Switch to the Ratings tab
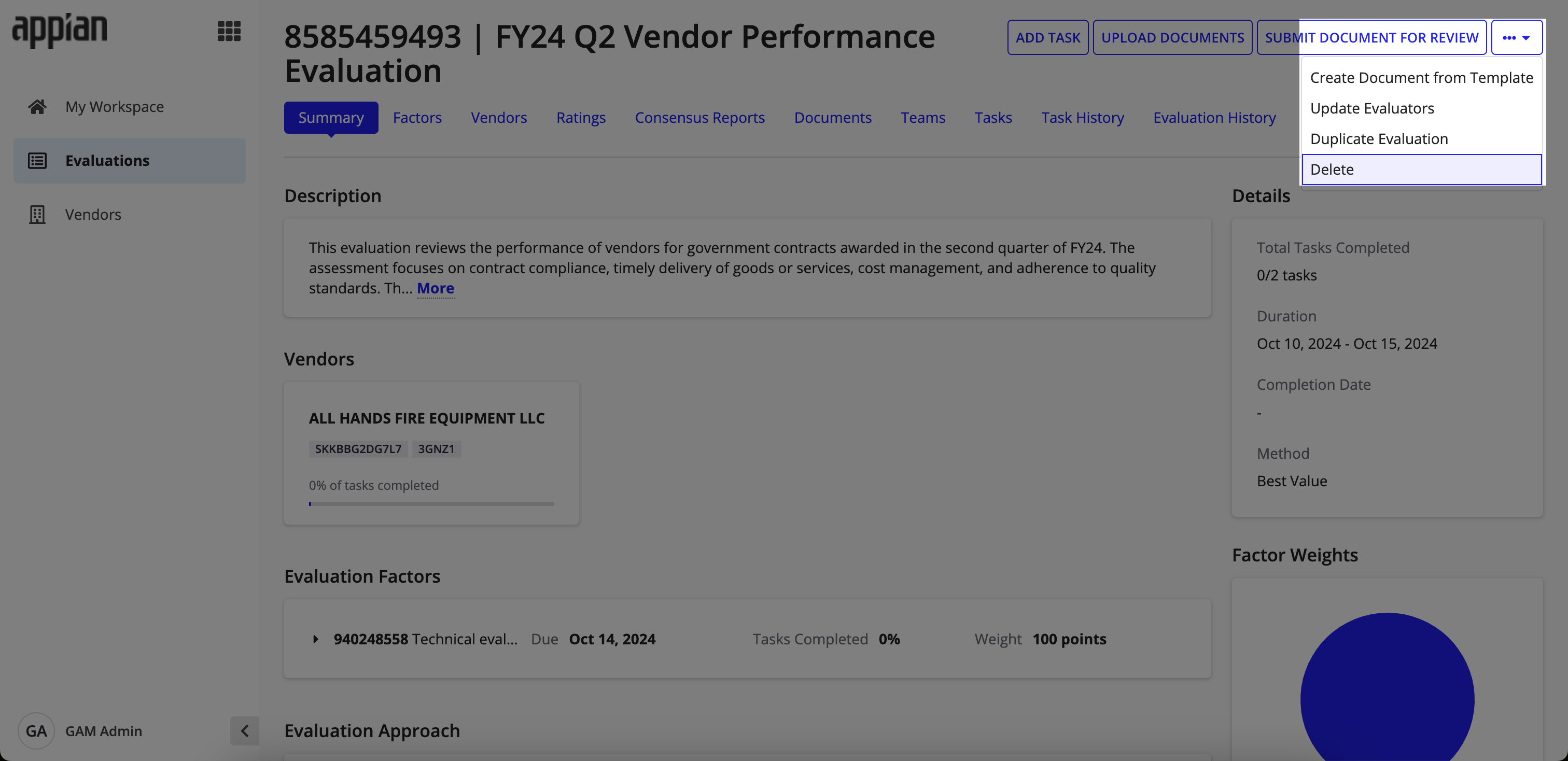 [581, 117]
